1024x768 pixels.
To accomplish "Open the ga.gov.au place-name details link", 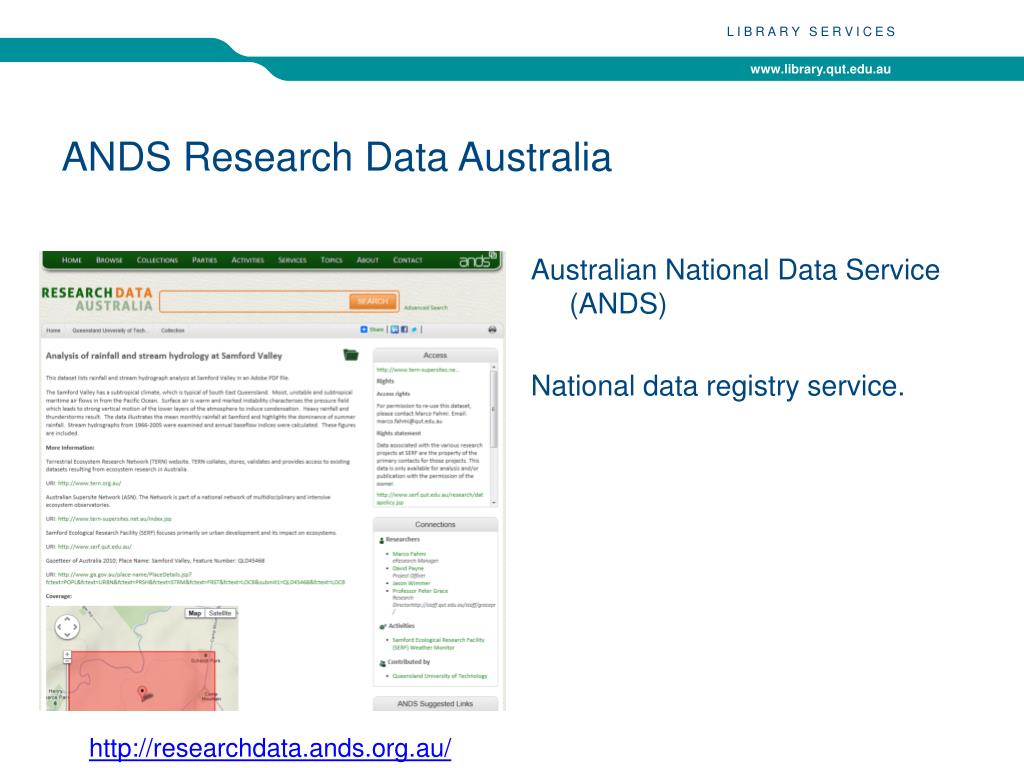I will click(x=195, y=578).
